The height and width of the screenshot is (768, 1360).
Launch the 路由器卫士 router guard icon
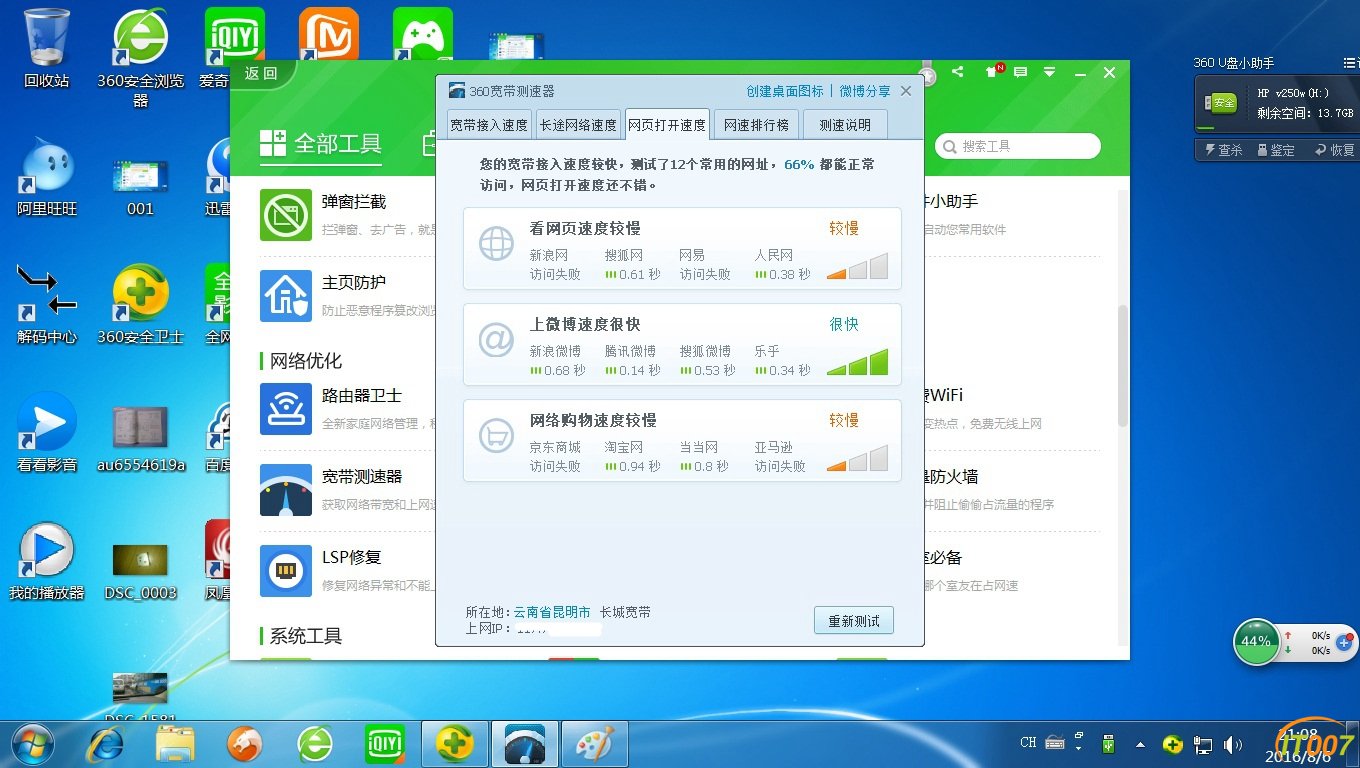tap(286, 409)
